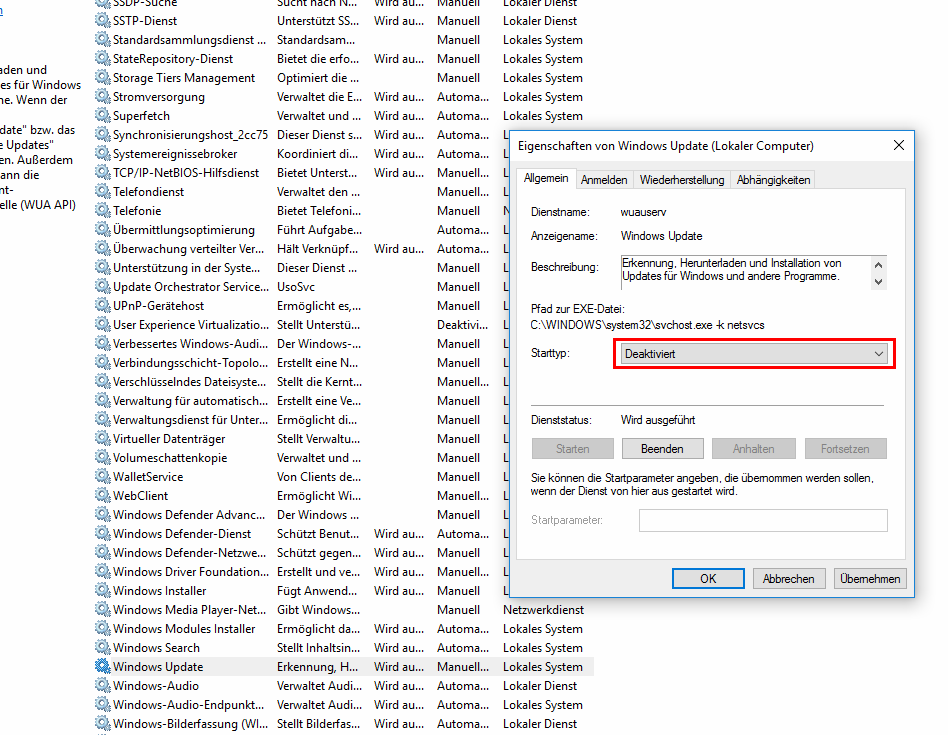Select the Windows Driver Foundation... row
This screenshot has width=948, height=735.
point(301,571)
